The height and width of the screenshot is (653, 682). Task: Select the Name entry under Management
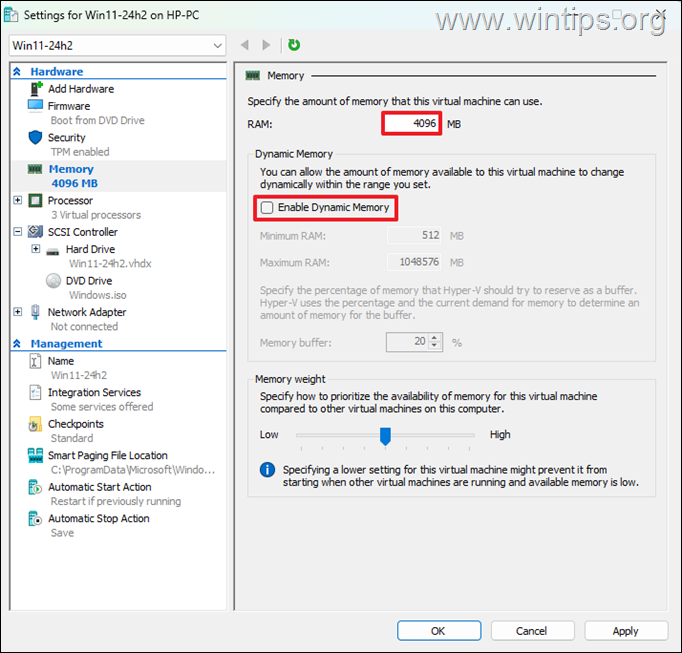(61, 361)
